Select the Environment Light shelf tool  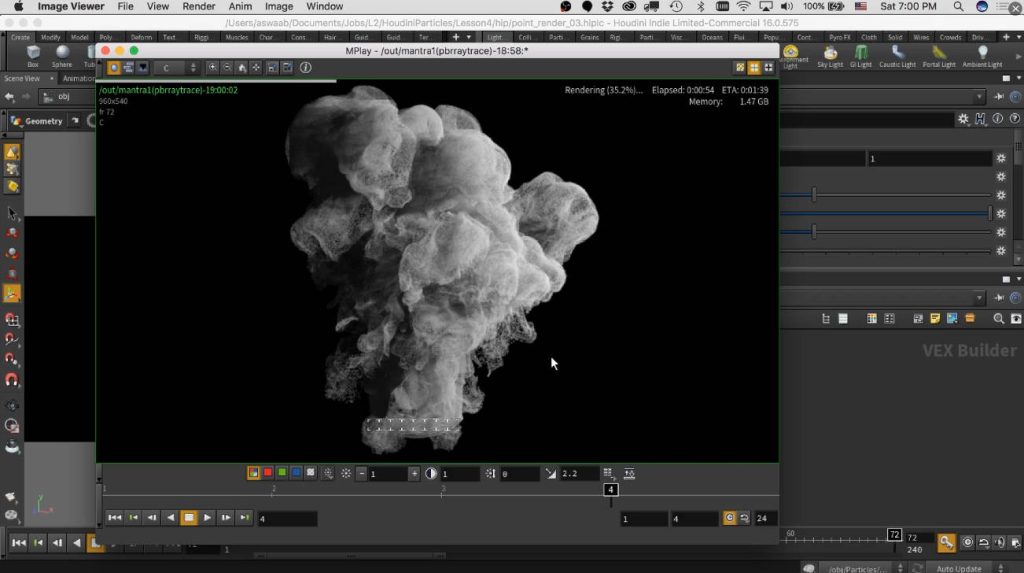[x=791, y=56]
